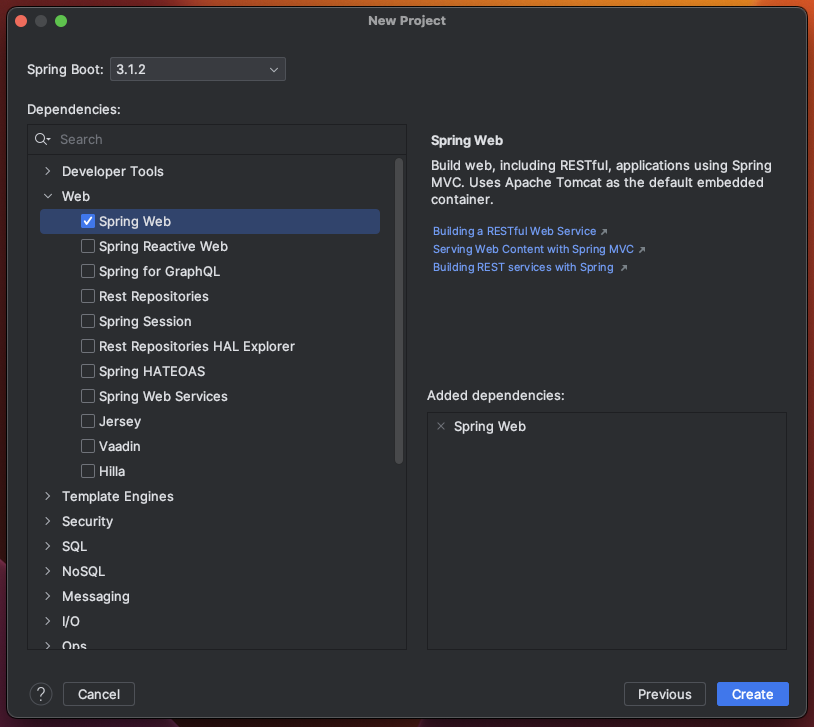The image size is (814, 727).
Task: Click the green zoom traffic light icon
Action: point(61,19)
